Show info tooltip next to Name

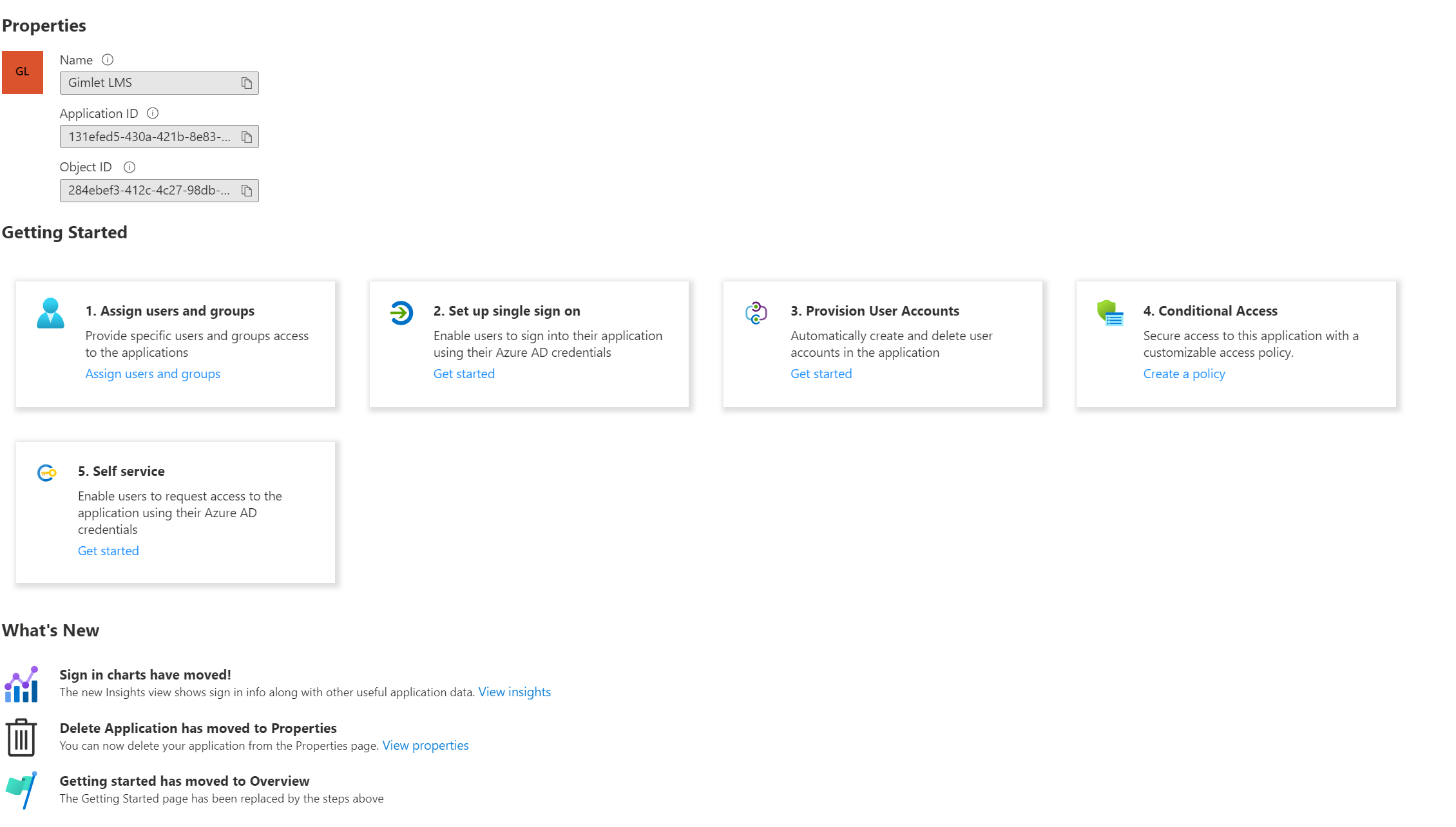coord(108,60)
